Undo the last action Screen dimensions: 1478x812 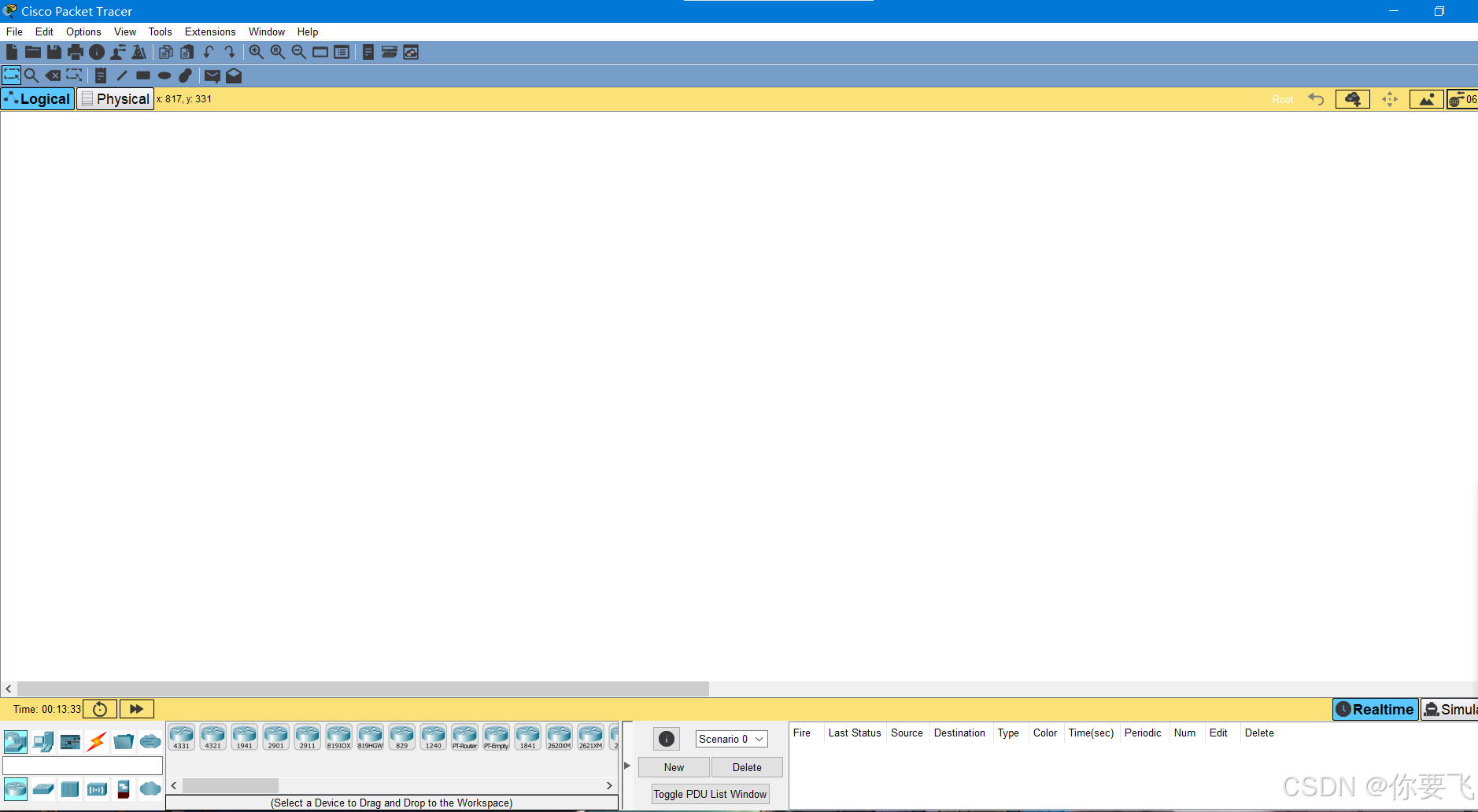209,52
